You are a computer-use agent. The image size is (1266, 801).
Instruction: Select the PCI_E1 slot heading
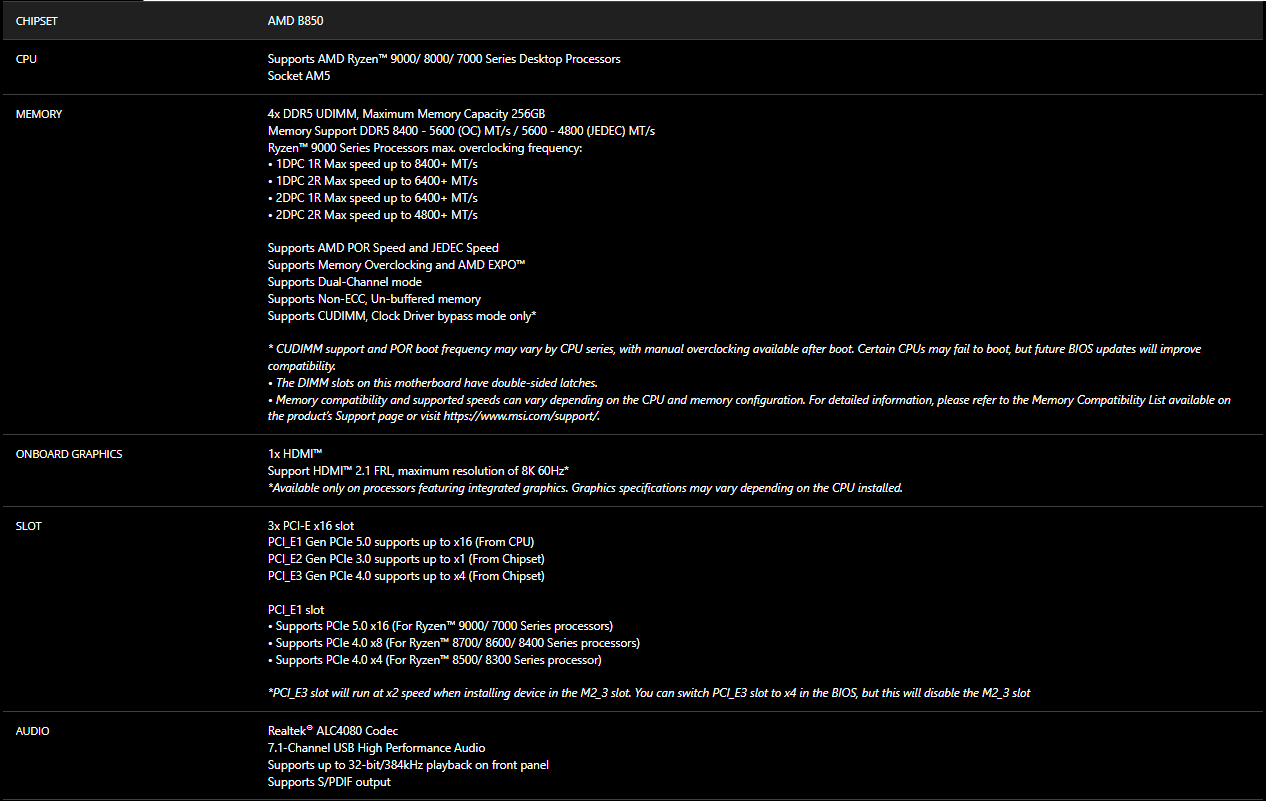tap(296, 610)
